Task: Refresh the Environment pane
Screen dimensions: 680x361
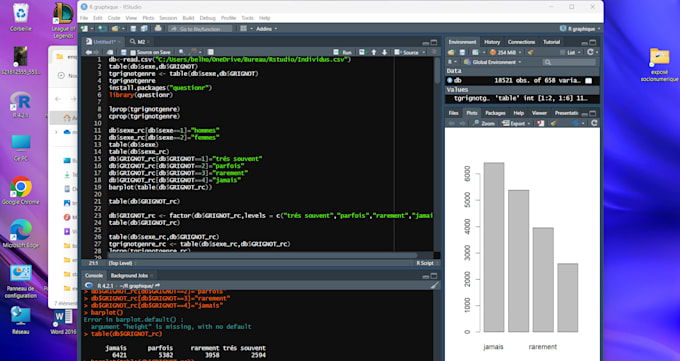Action: 590,52
